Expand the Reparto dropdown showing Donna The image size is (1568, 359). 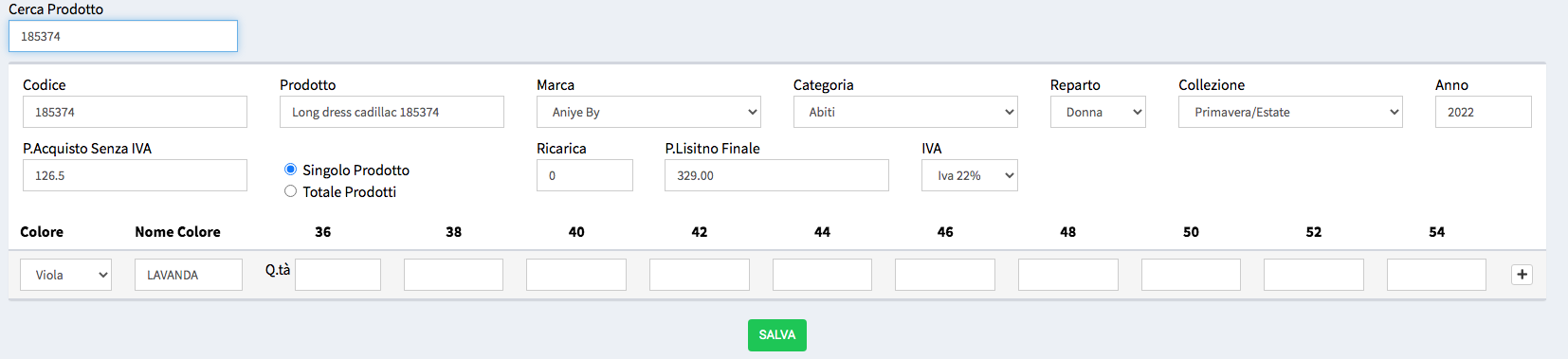[1098, 112]
